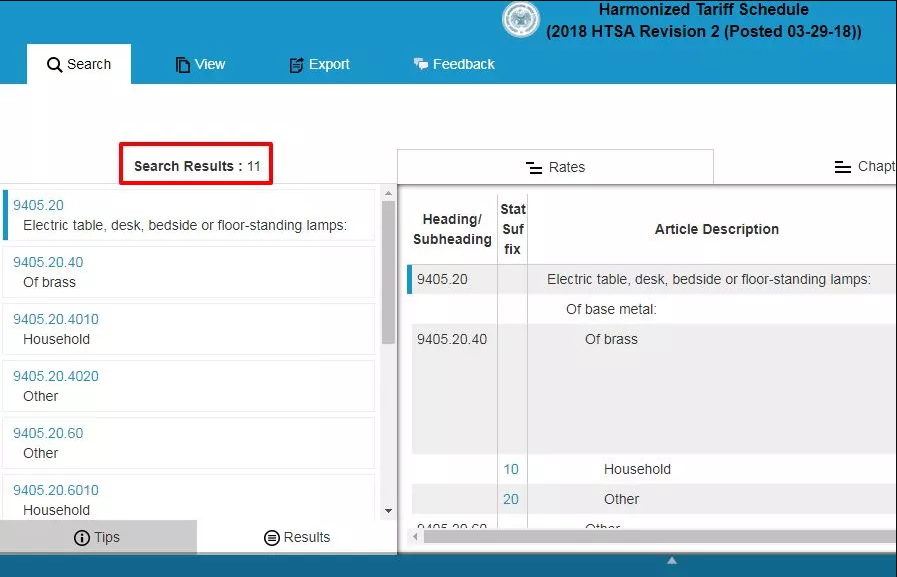Click 'Of base metal:' description row
The height and width of the screenshot is (577, 897).
point(611,309)
